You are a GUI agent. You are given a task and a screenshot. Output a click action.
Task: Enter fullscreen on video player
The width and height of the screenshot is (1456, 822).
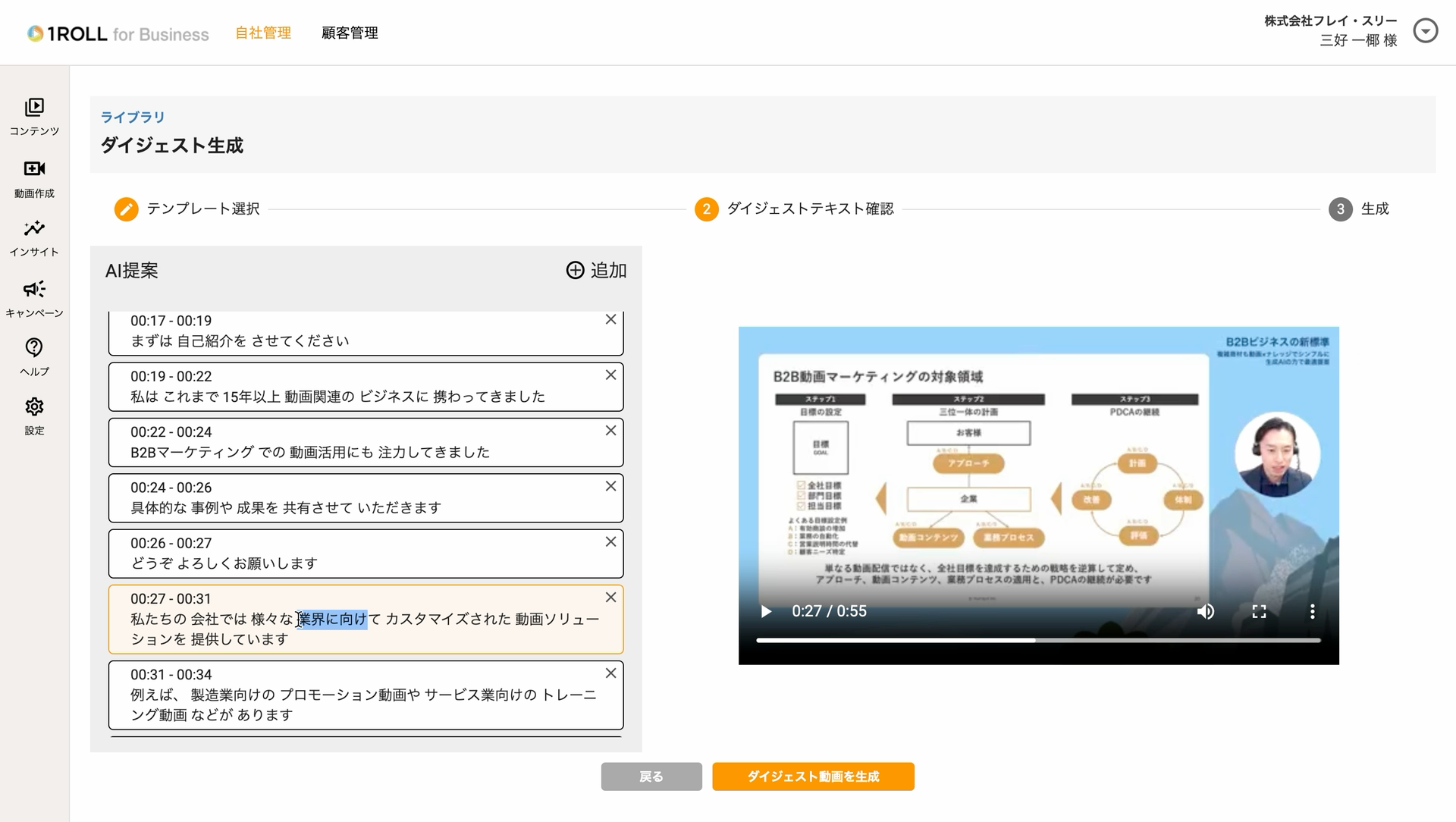pyautogui.click(x=1259, y=612)
